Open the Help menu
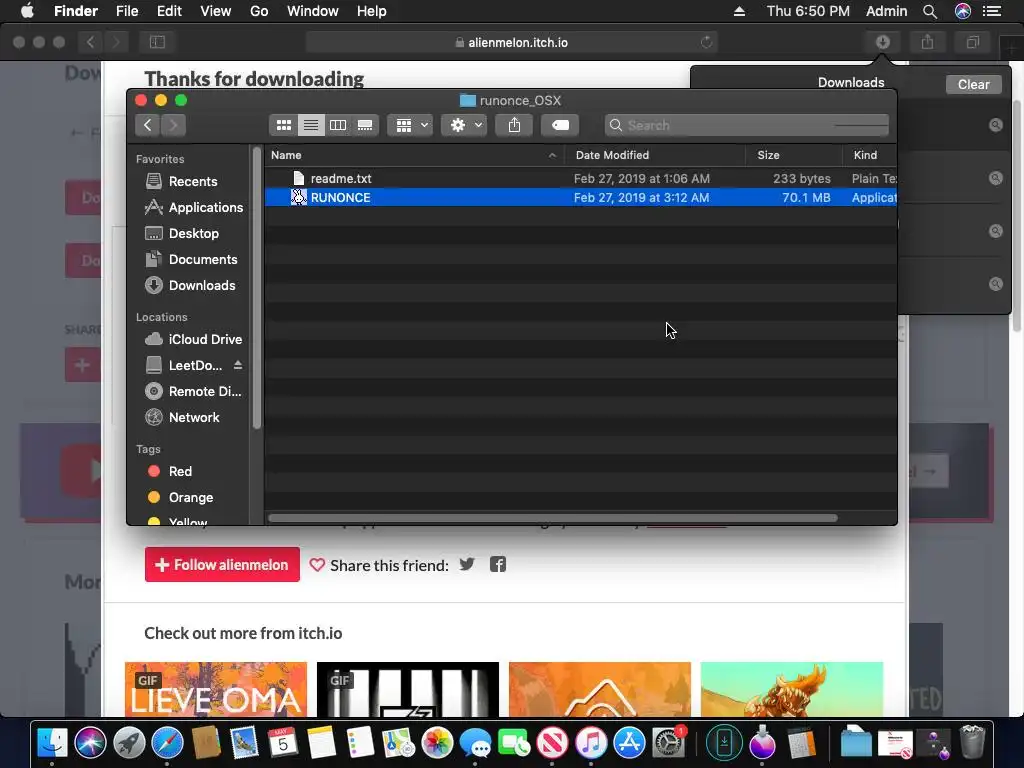The width and height of the screenshot is (1024, 768). coord(372,11)
